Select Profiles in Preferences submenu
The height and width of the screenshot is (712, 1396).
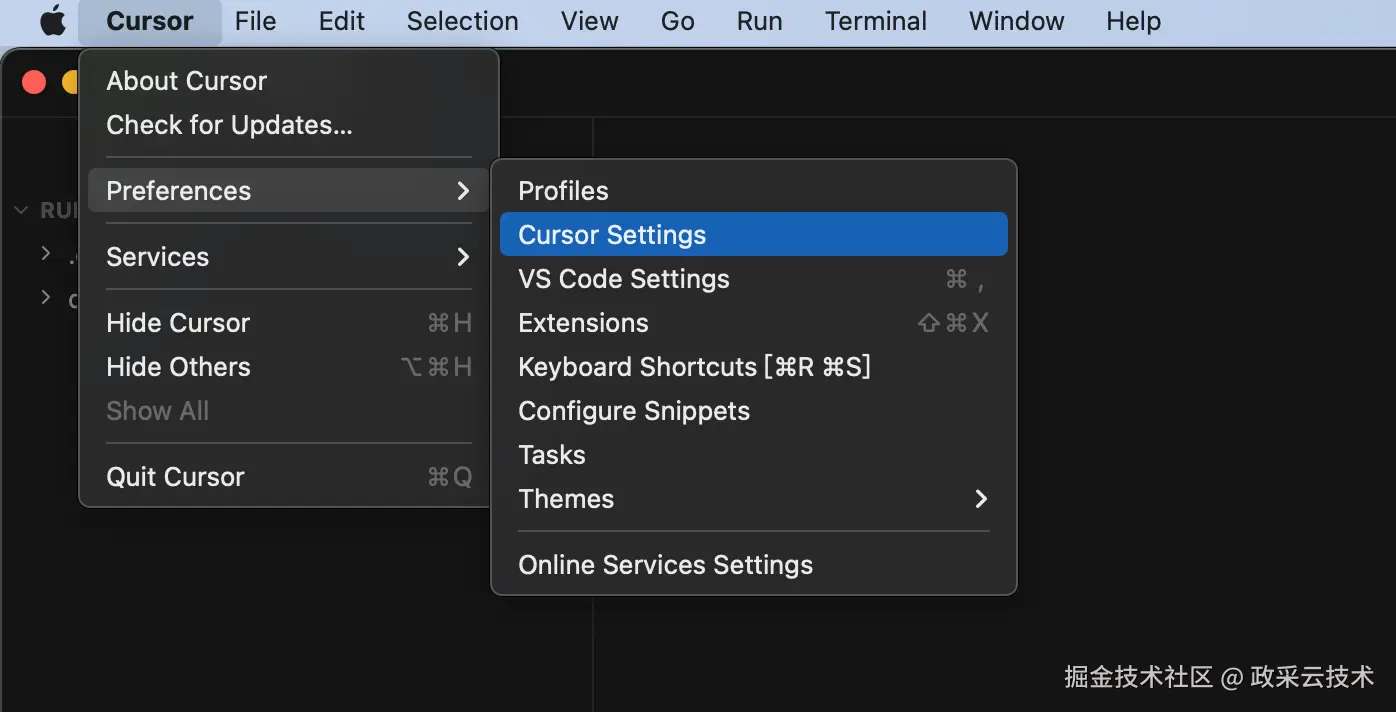[563, 191]
